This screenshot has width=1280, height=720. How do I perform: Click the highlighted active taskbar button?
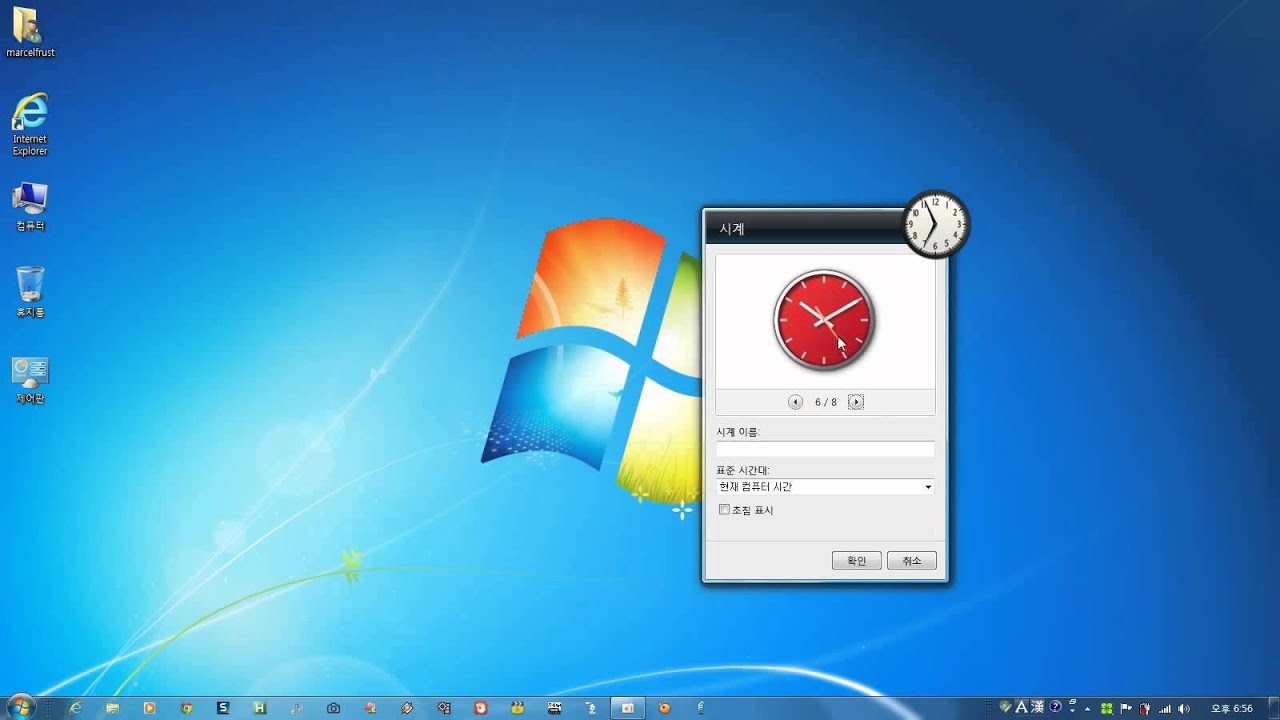[628, 708]
